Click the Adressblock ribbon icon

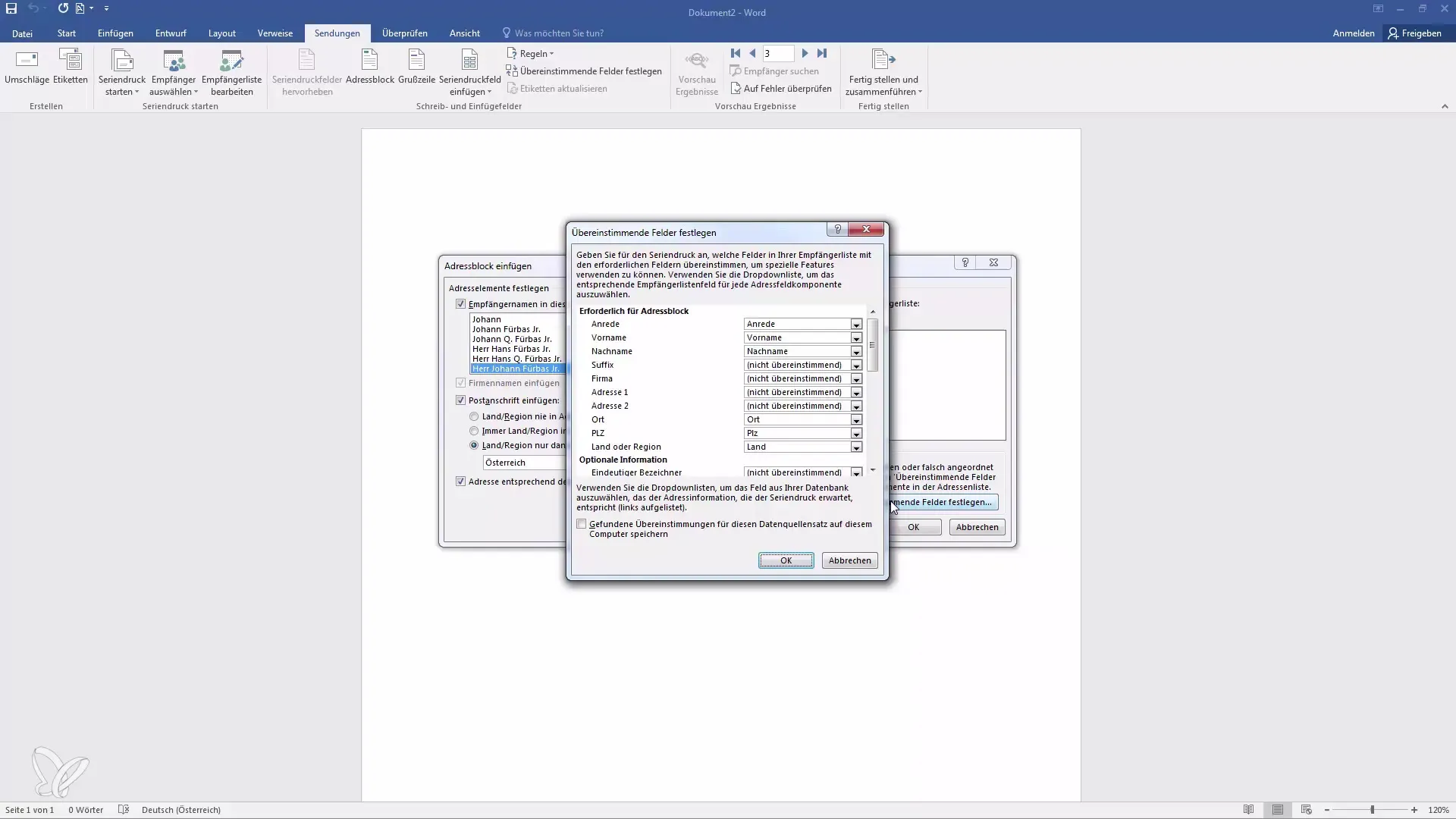370,67
